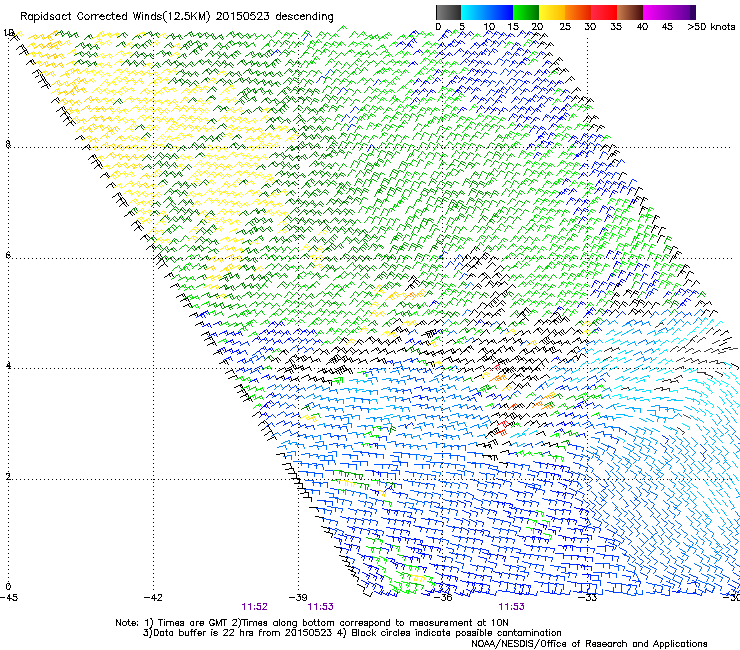
Task: Click longitude label '-33' on the bottom axis
Action: [588, 598]
